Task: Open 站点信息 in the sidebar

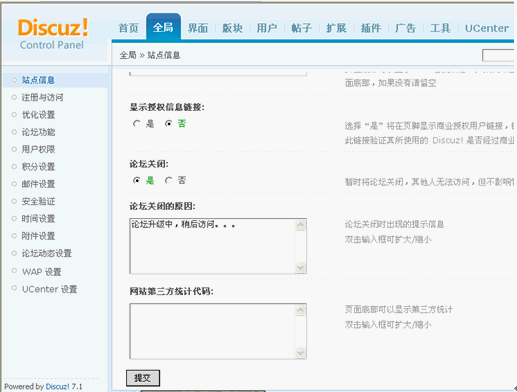Action: (38, 80)
